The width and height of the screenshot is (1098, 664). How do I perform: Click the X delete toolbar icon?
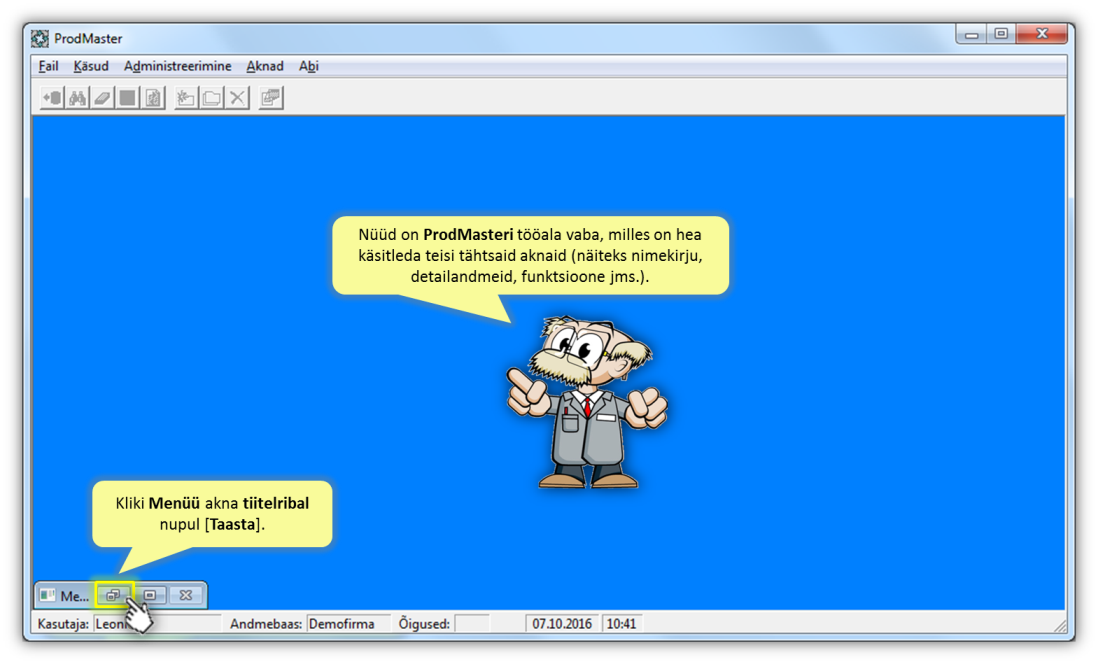click(x=237, y=98)
